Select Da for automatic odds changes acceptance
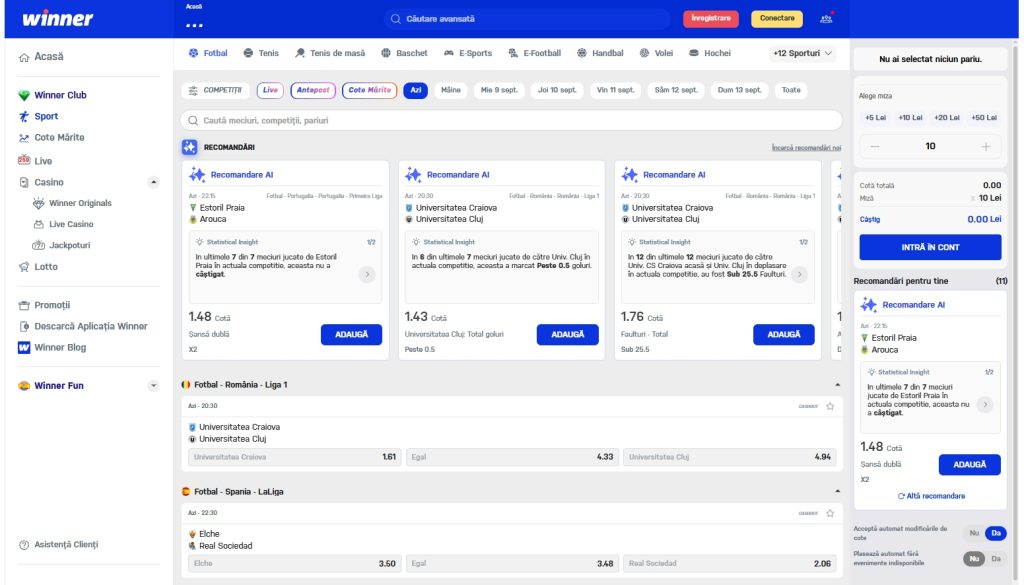This screenshot has width=1024, height=585. point(996,533)
